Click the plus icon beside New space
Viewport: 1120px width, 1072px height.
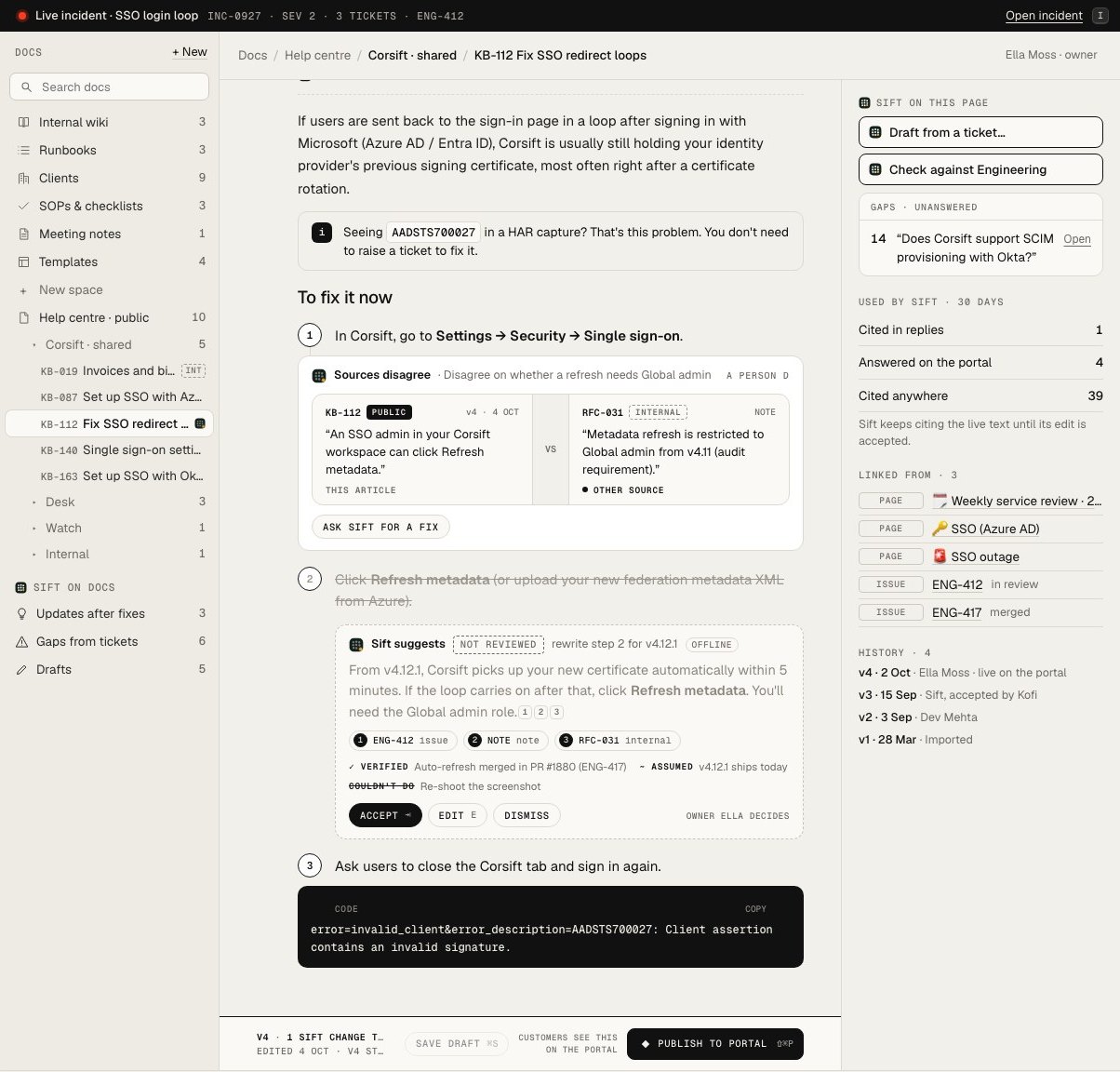(x=24, y=290)
